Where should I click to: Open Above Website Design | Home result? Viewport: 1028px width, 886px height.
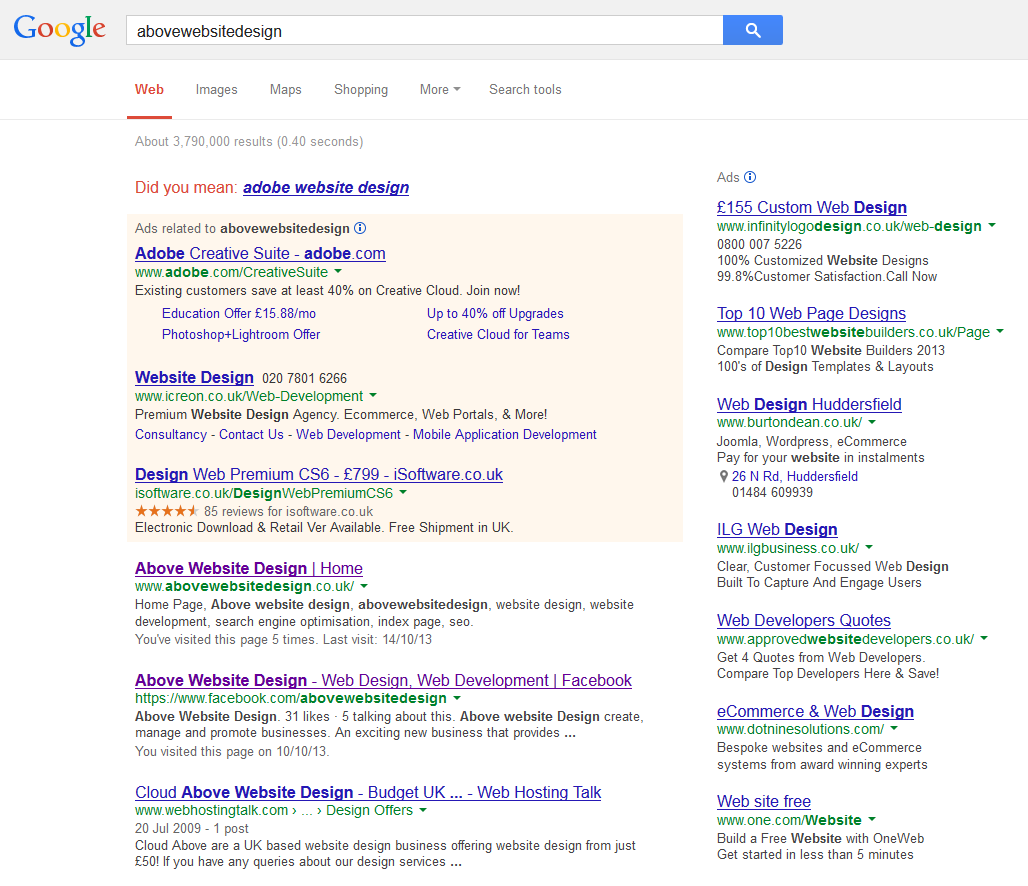pyautogui.click(x=248, y=569)
